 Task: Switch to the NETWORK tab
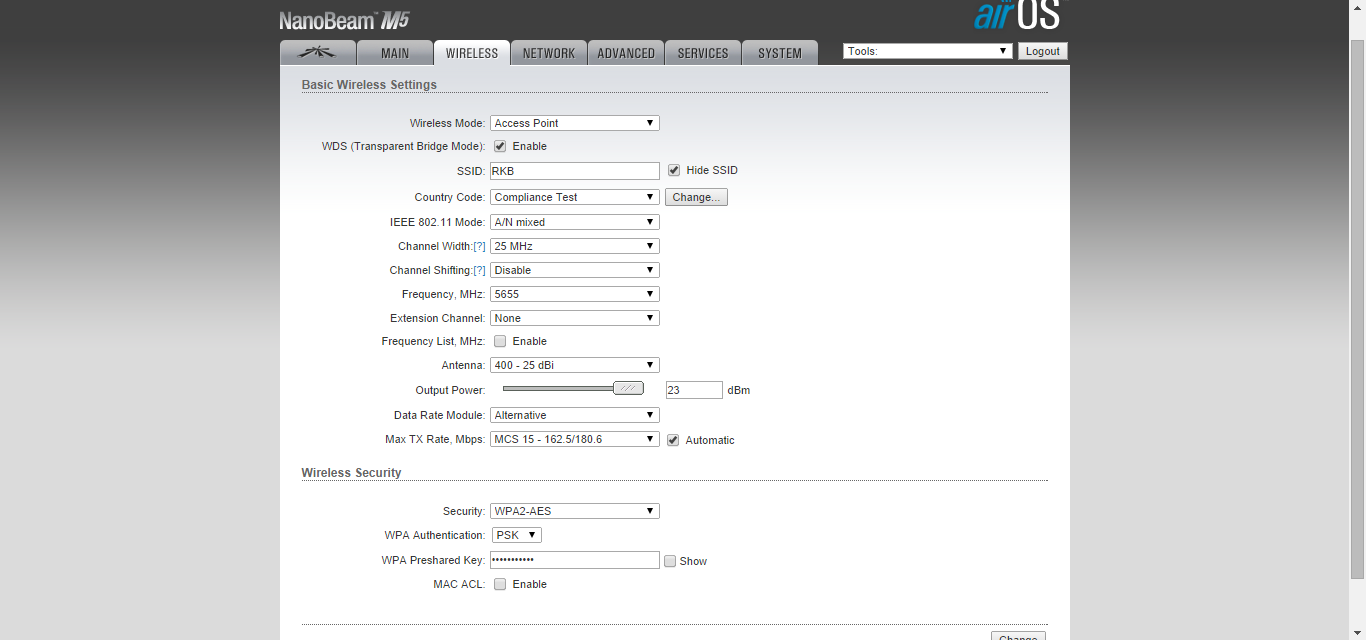coord(548,53)
